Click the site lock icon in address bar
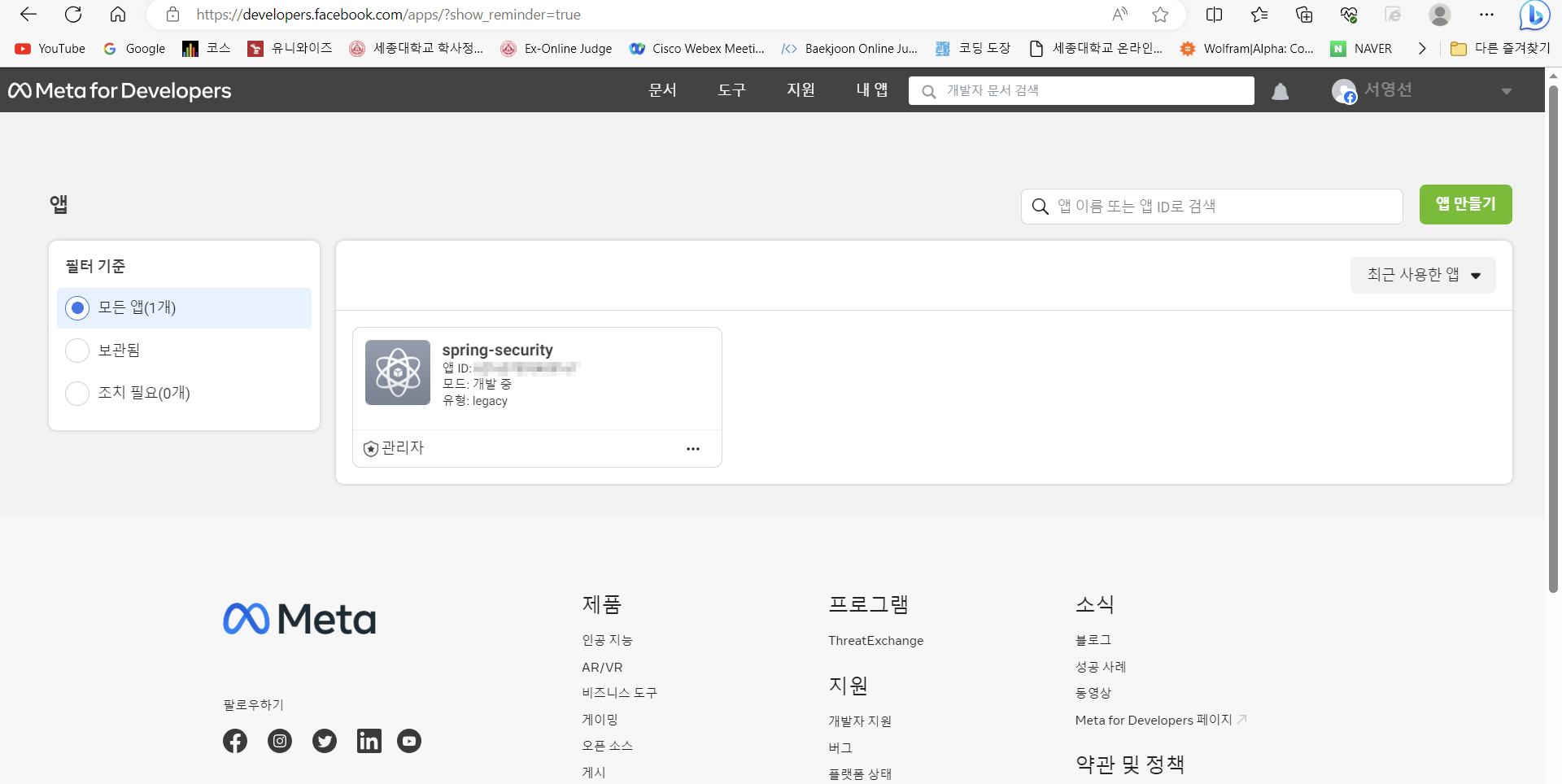Image resolution: width=1562 pixels, height=784 pixels. point(172,15)
